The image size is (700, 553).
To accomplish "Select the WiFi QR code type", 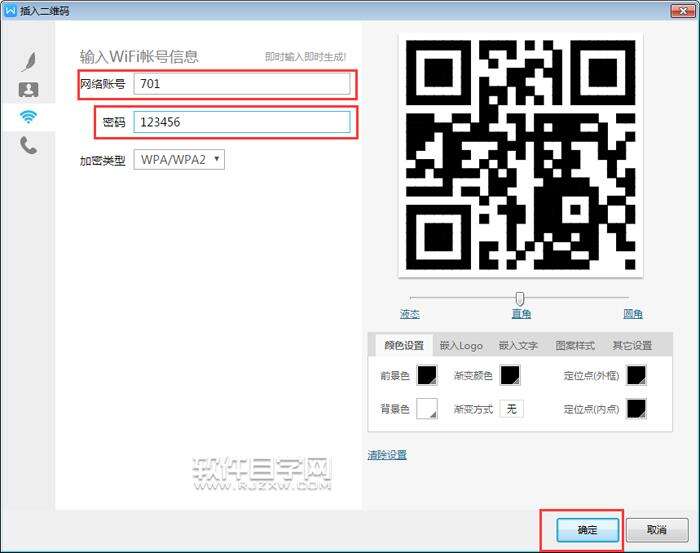I will [x=28, y=117].
